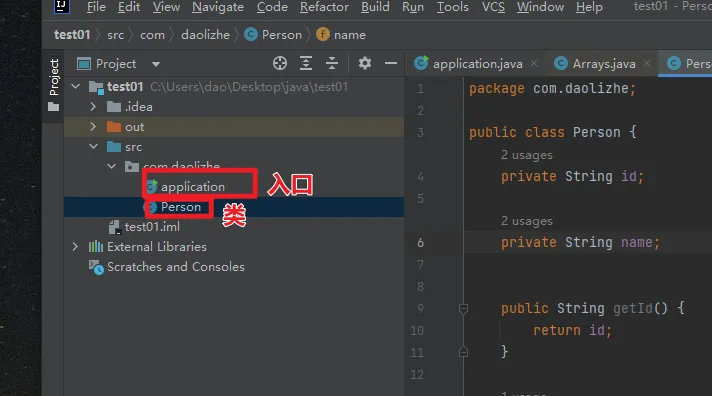712x396 pixels.
Task: Close the application.java tab
Action: click(x=534, y=64)
